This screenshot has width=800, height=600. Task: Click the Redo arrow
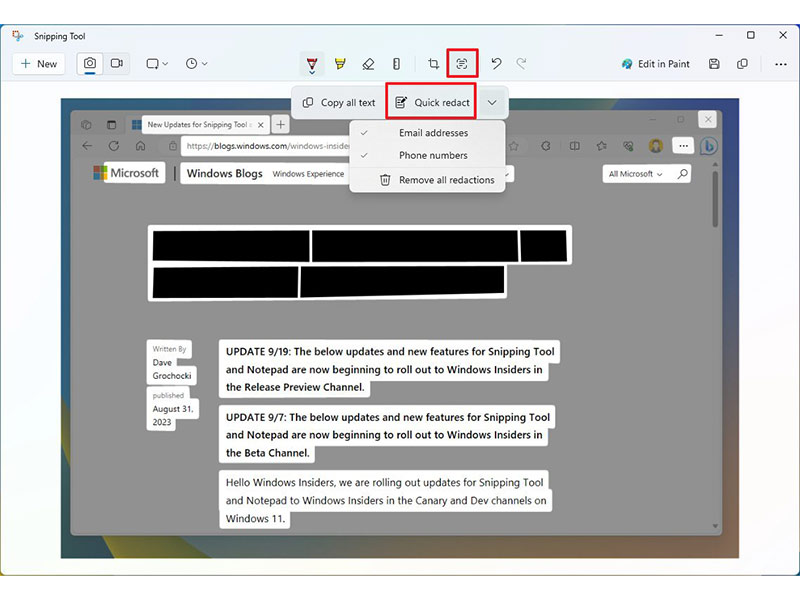coord(521,64)
